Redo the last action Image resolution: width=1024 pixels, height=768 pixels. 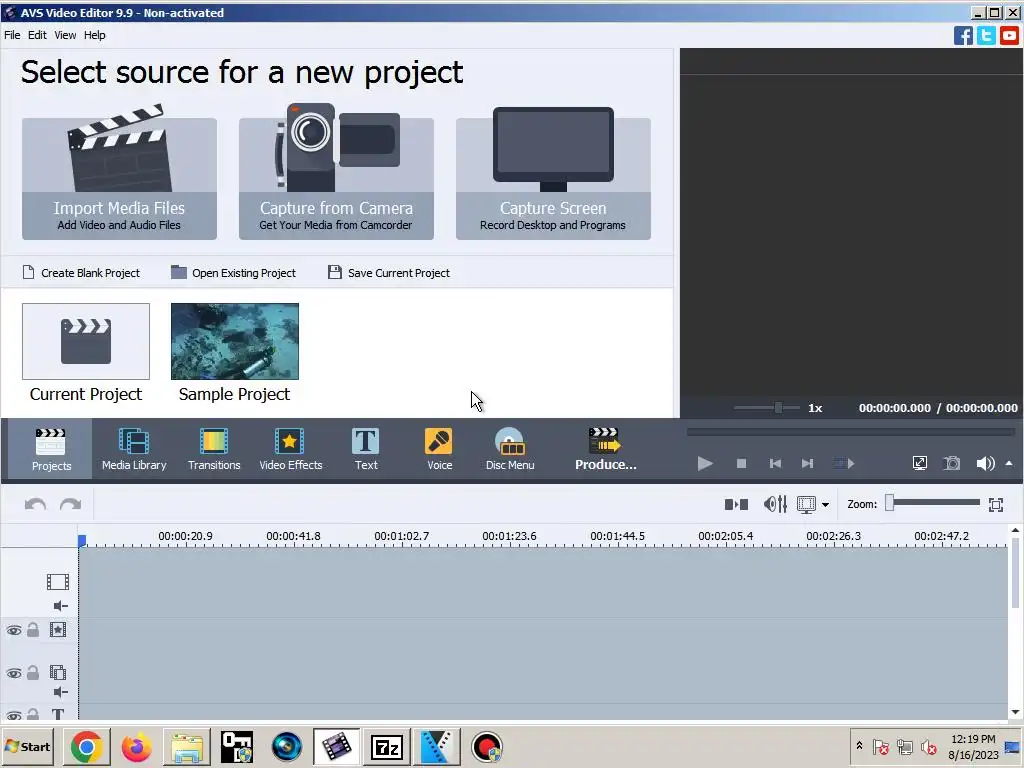point(71,504)
